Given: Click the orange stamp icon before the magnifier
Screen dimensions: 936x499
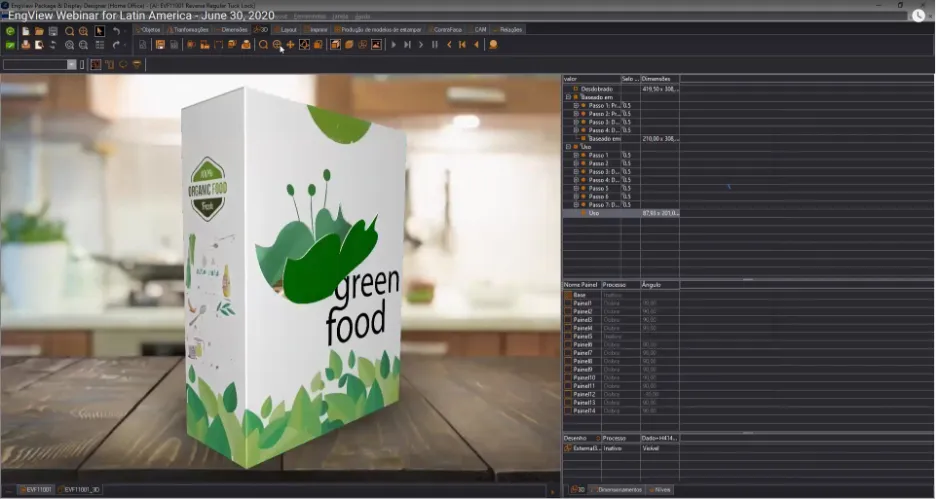Looking at the screenshot, I should 246,45.
